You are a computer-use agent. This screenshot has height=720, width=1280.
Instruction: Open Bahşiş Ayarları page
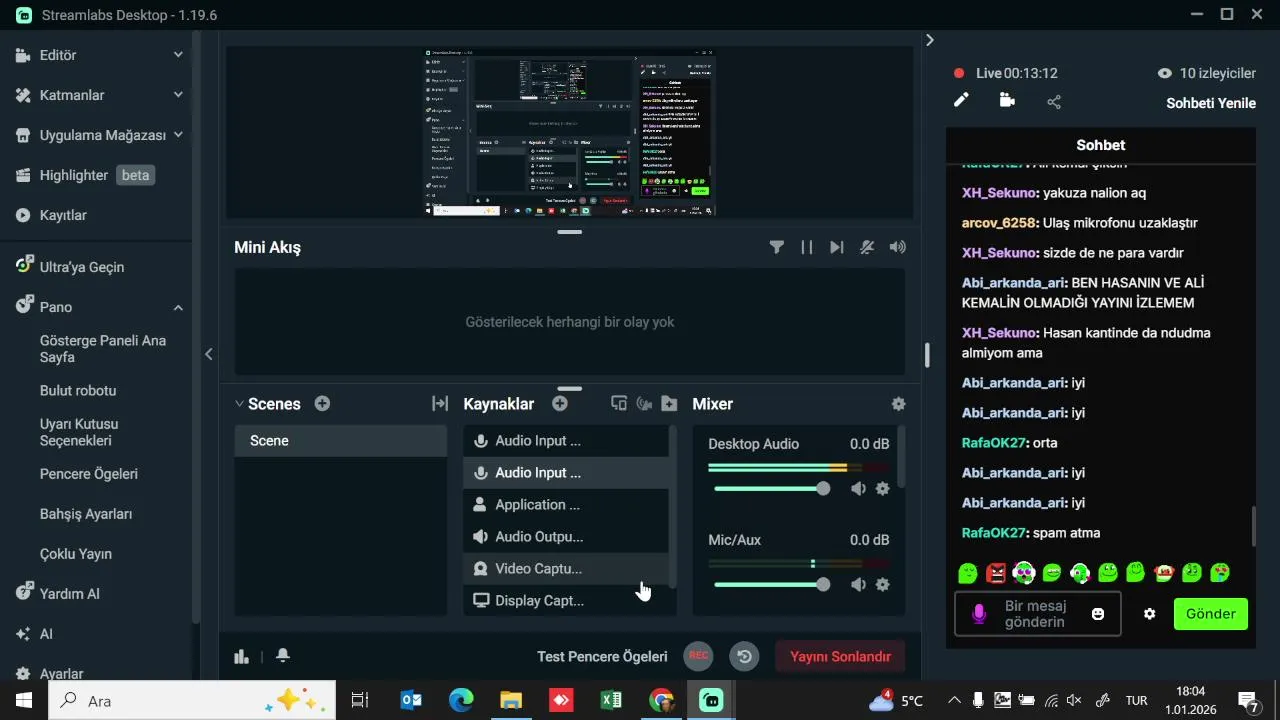86,514
